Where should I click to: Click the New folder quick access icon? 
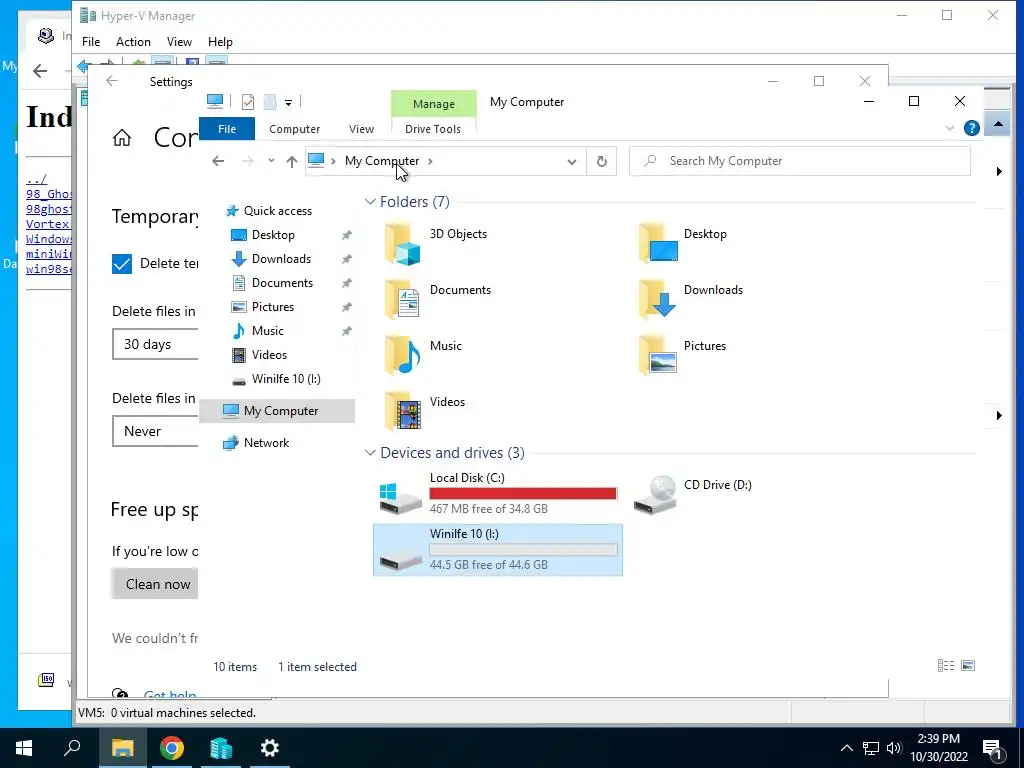(x=270, y=102)
